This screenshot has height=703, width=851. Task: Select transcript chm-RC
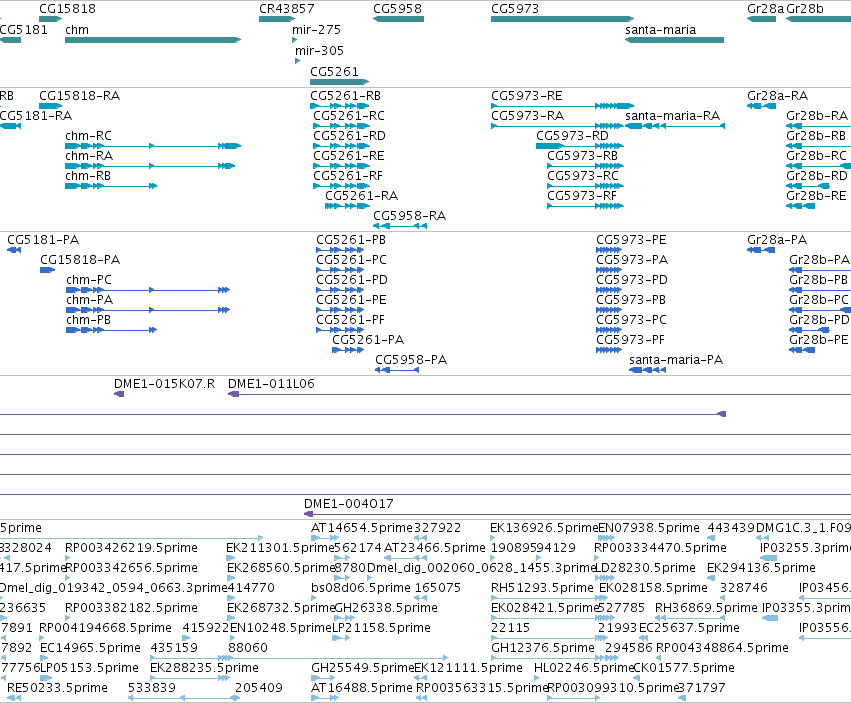pos(153,145)
